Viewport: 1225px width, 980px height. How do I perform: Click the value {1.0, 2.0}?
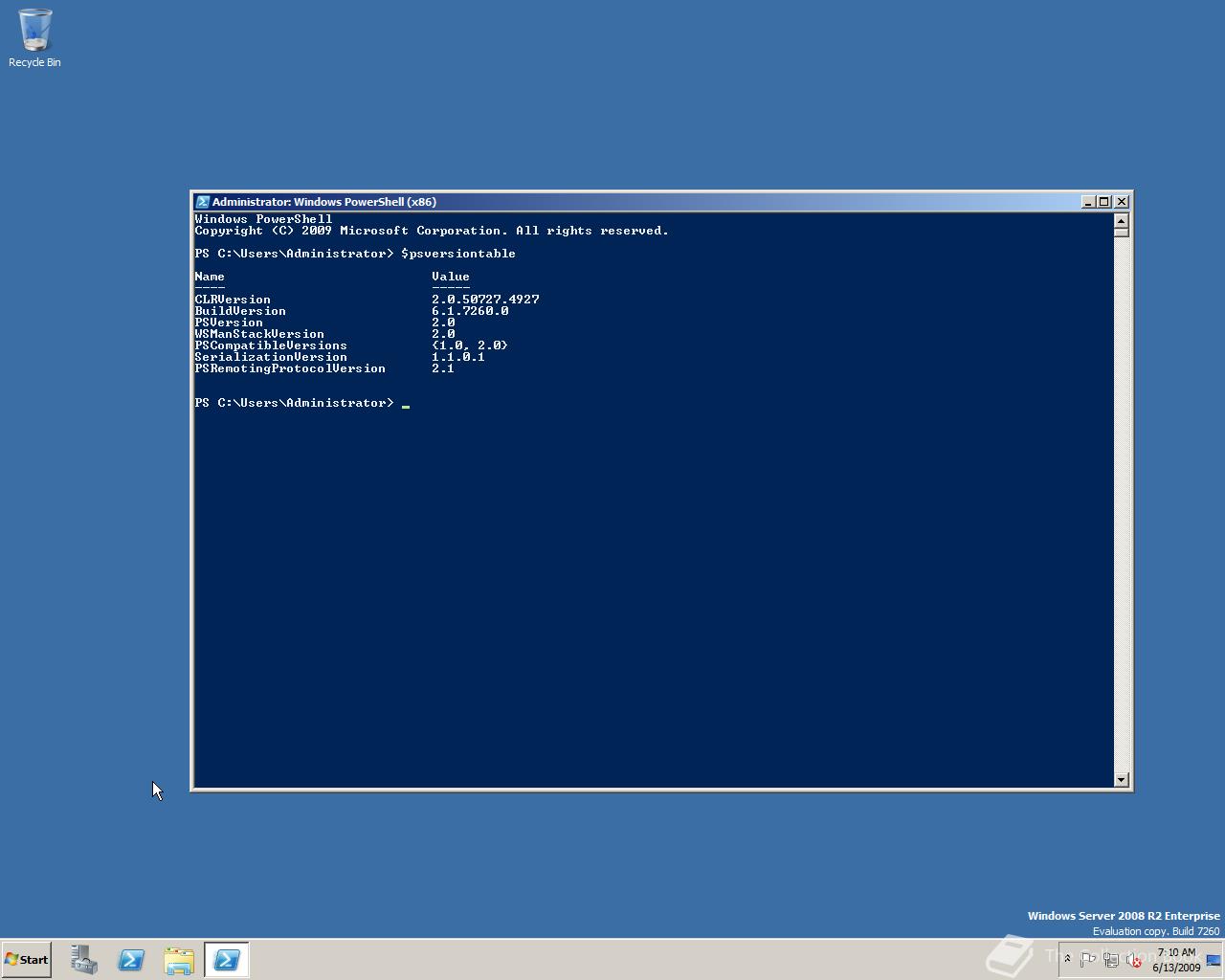click(x=470, y=345)
